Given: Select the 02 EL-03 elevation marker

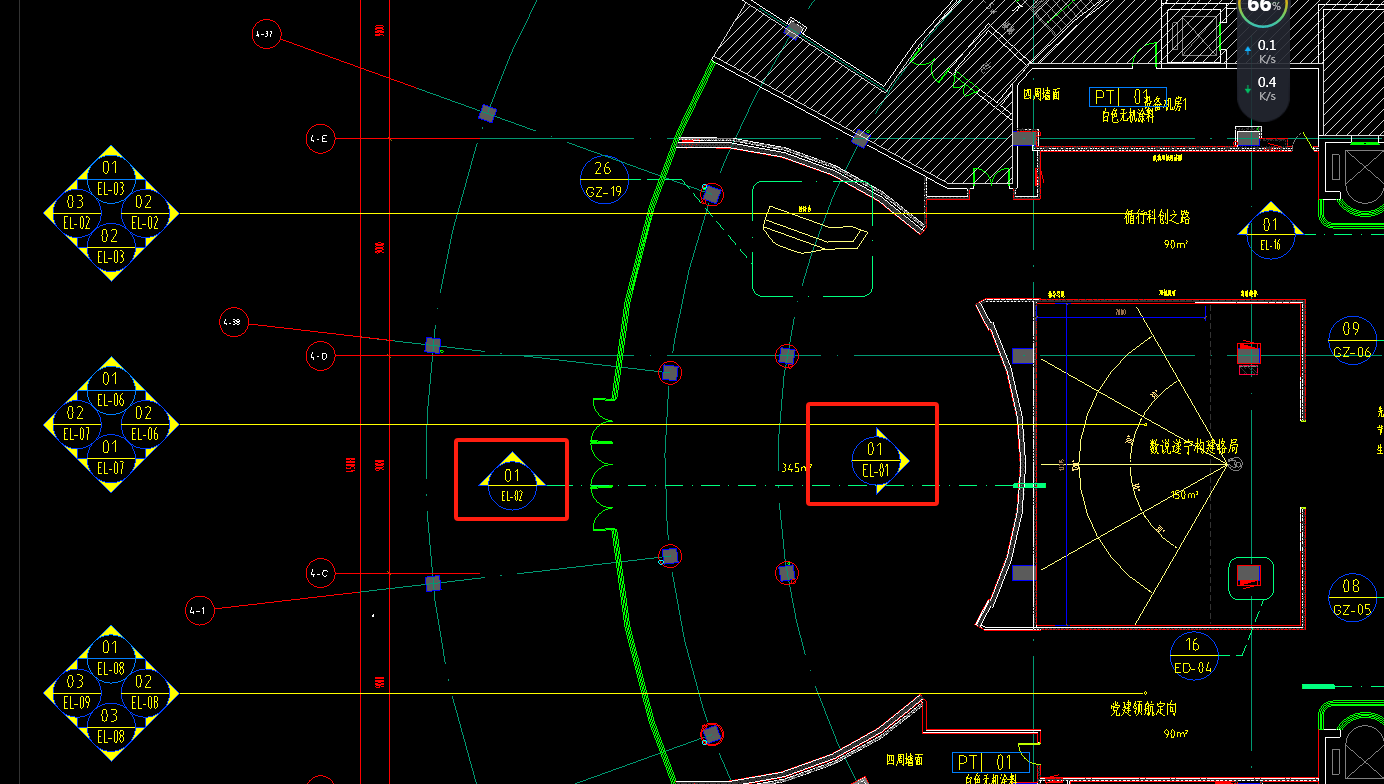Looking at the screenshot, I should click(111, 246).
